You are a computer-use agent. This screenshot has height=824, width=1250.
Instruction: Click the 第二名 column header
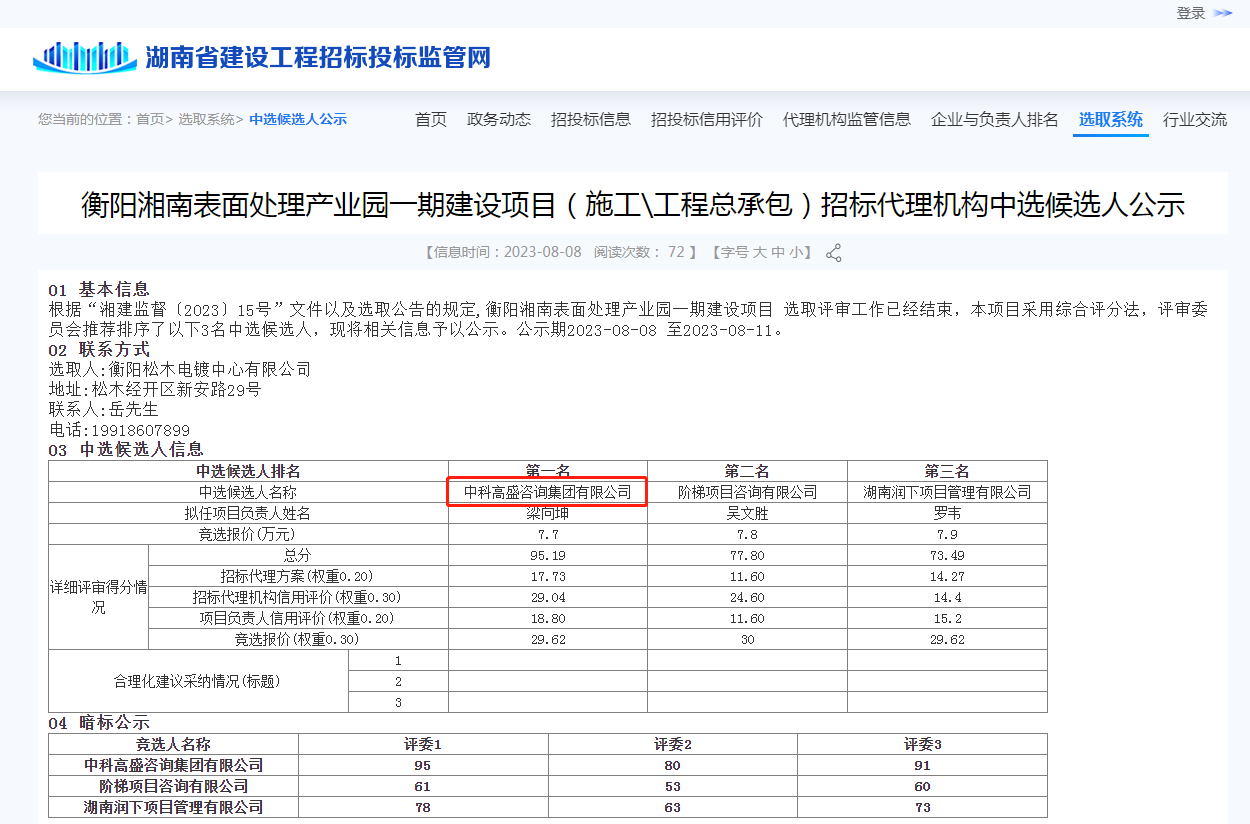pyautogui.click(x=747, y=471)
